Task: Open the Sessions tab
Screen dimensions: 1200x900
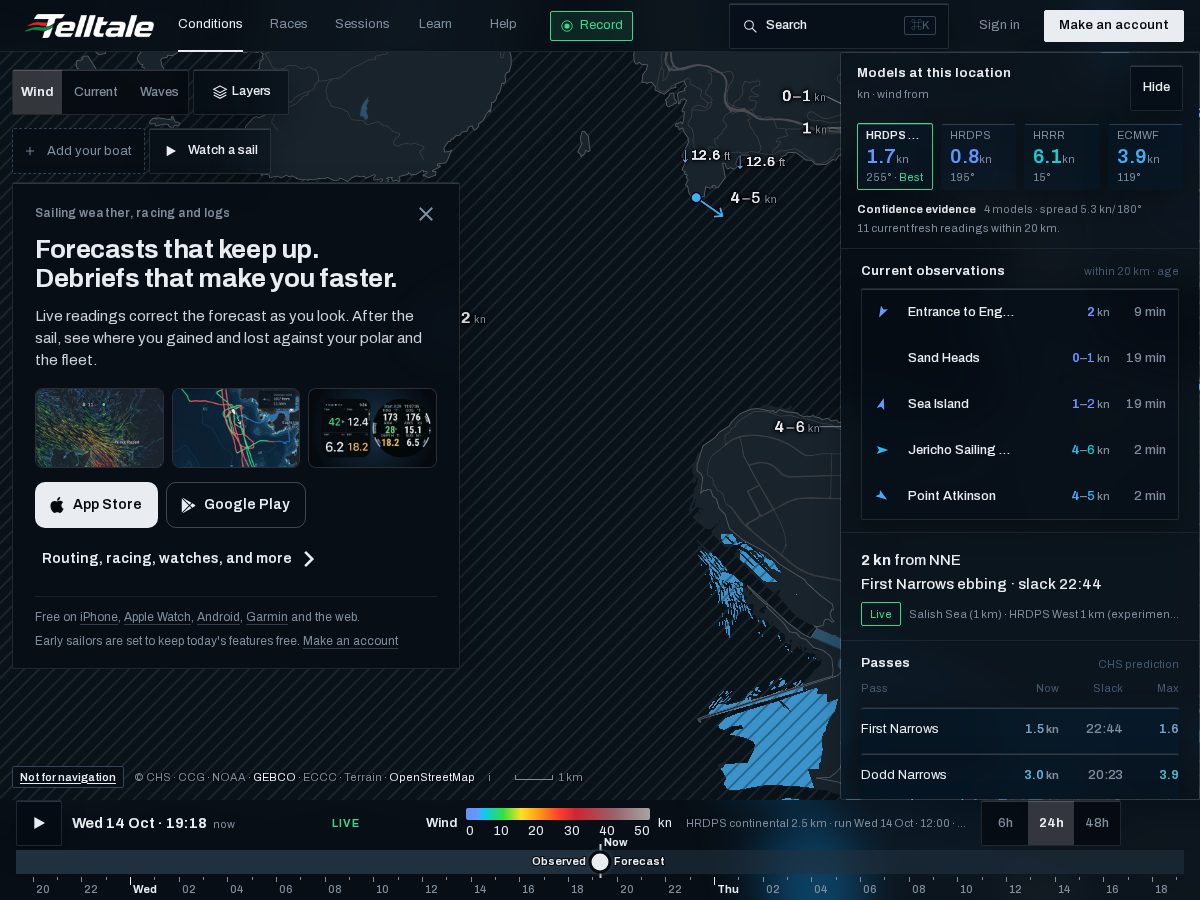Action: pyautogui.click(x=362, y=24)
